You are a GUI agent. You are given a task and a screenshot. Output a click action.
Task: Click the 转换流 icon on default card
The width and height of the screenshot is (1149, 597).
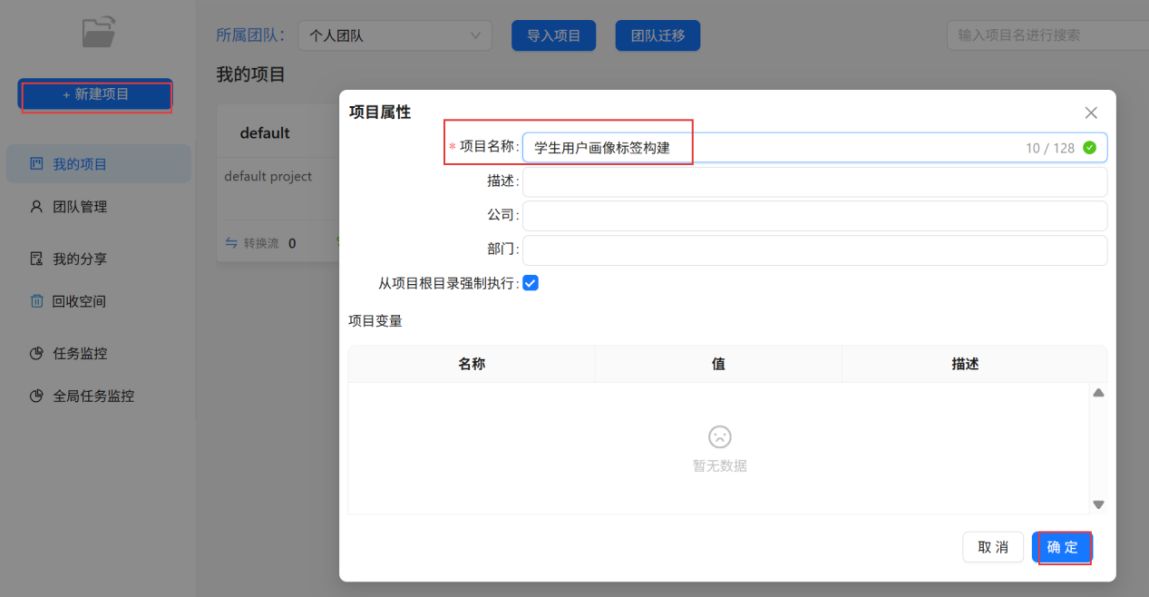click(x=232, y=243)
